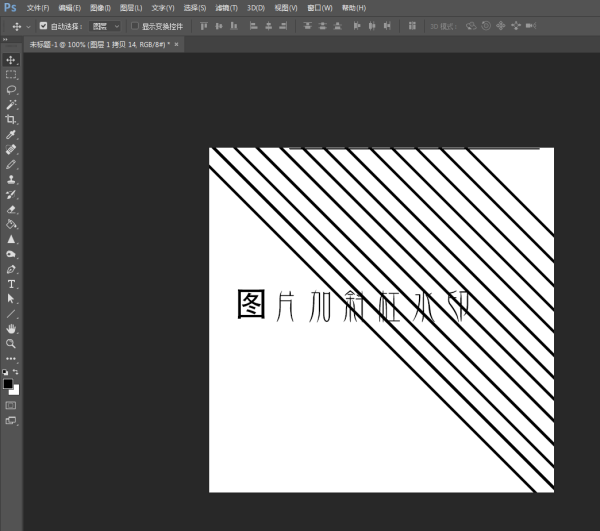Open the extra tools ellipsis menu
Screen dimensions: 600x531
11,359
